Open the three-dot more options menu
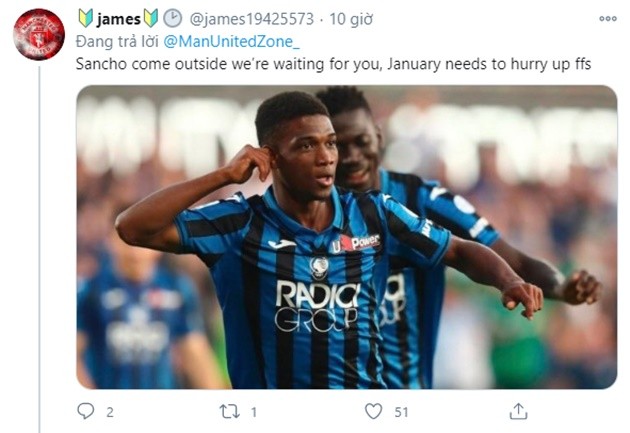 (608, 18)
